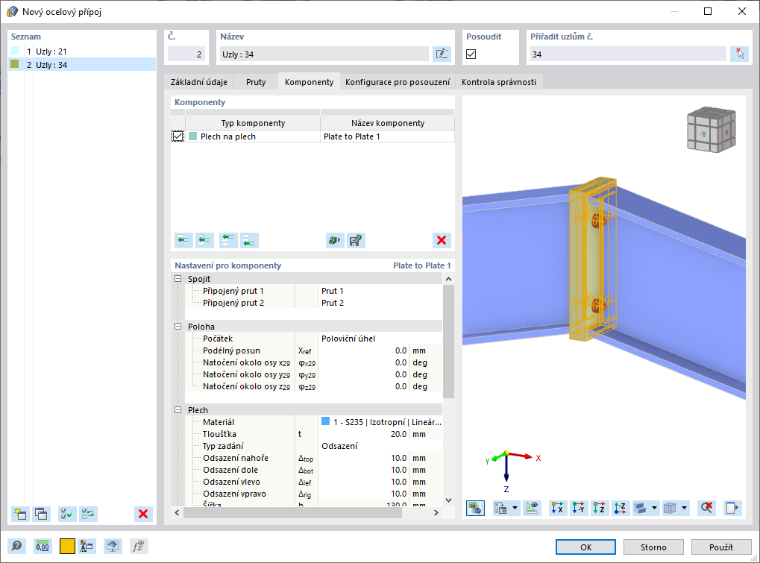760x563 pixels.
Task: Uncheck the Plech na plech component checkbox
Action: (178, 137)
